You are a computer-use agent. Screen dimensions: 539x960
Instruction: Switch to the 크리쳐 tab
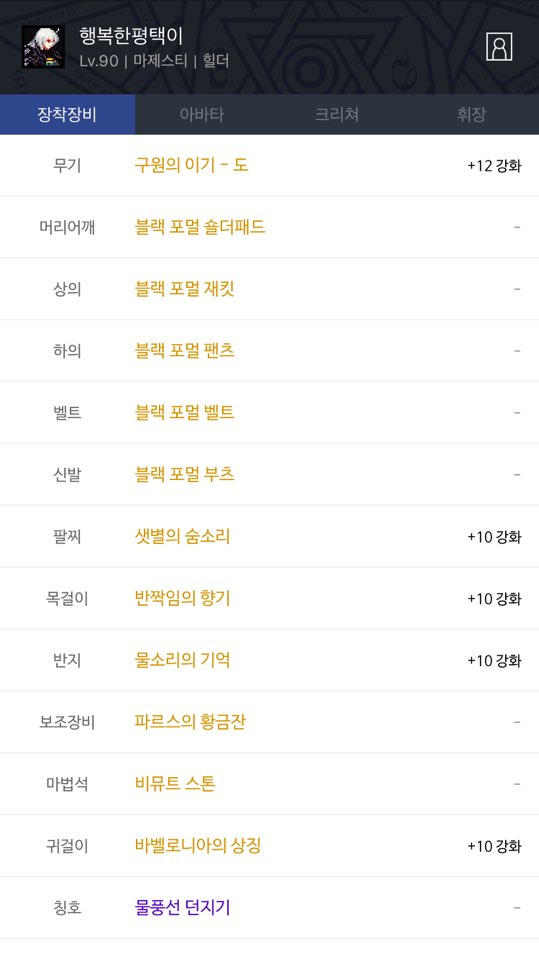337,114
